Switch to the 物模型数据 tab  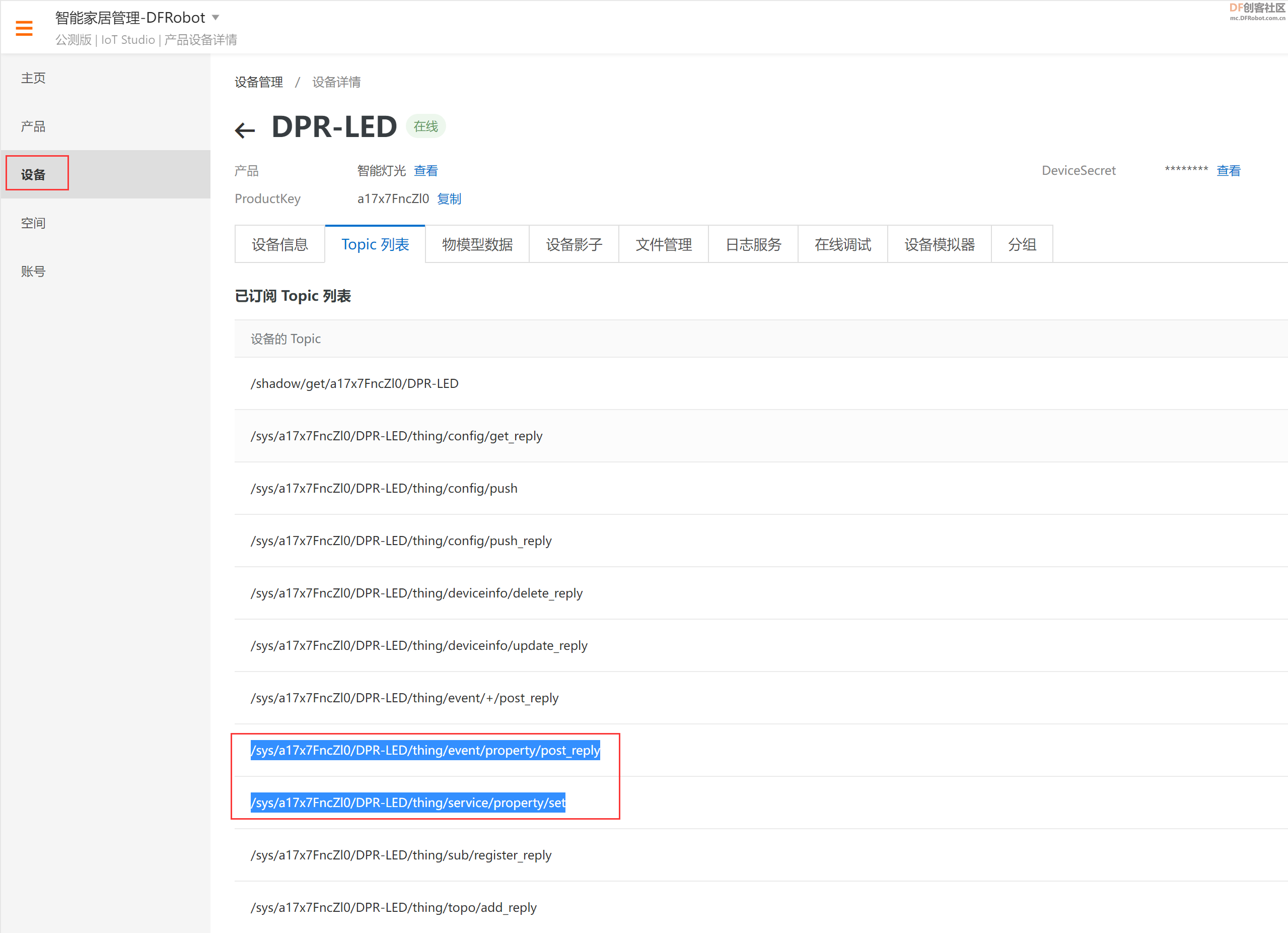point(477,244)
